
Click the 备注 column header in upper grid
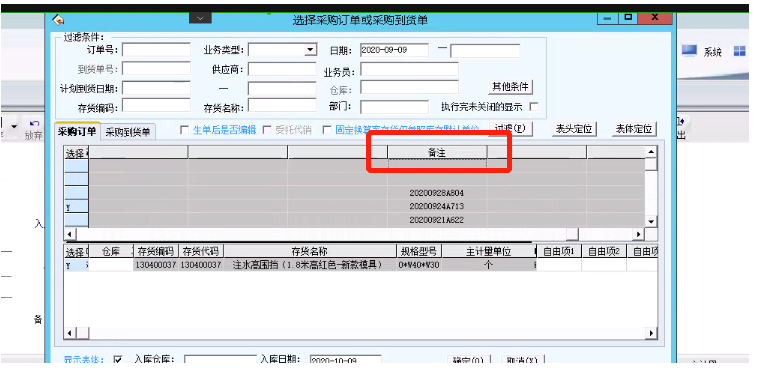[x=437, y=152]
